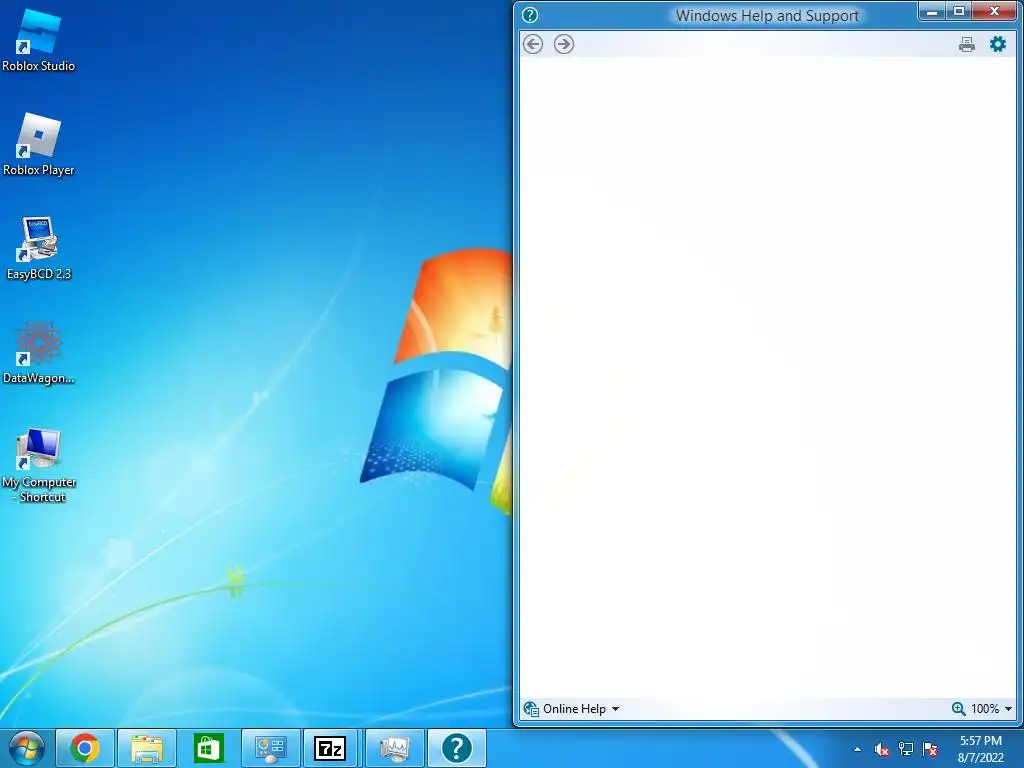Select the Roblox Player desktop shortcut
Image resolution: width=1024 pixels, height=768 pixels.
point(39,144)
